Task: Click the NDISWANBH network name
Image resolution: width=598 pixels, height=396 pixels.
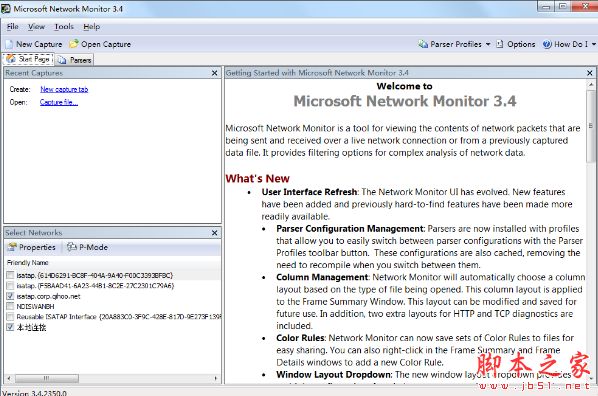Action: (35, 306)
